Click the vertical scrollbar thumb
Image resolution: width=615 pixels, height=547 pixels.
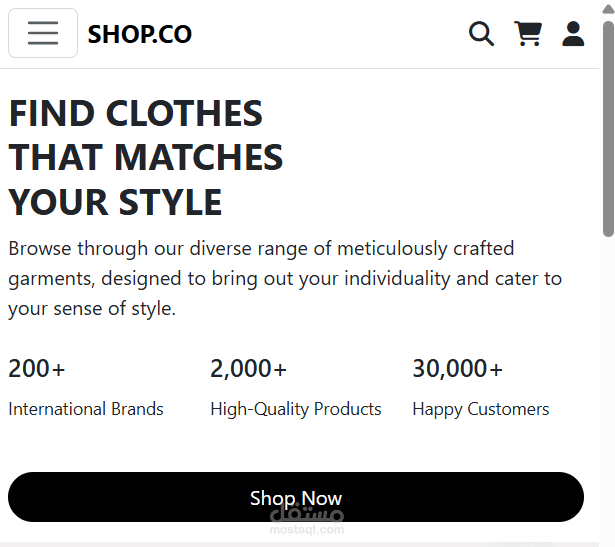[608, 129]
